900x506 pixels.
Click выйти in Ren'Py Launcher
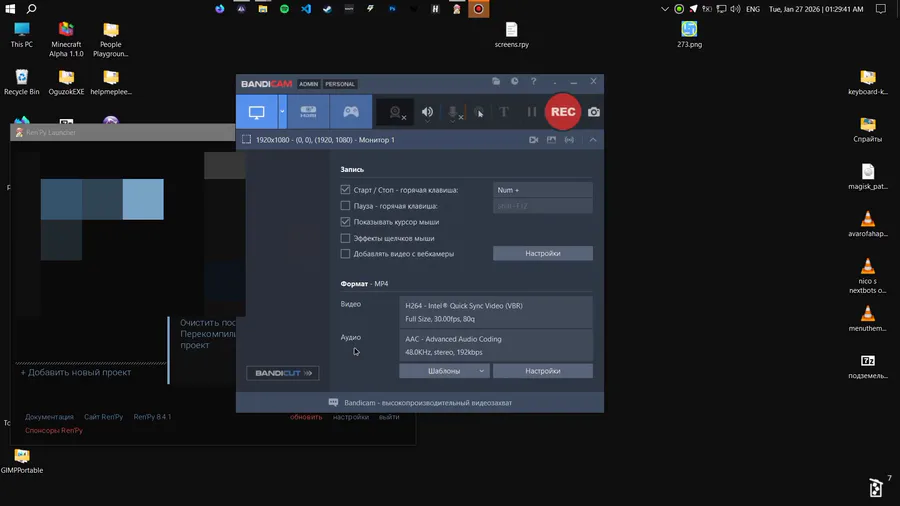389,417
